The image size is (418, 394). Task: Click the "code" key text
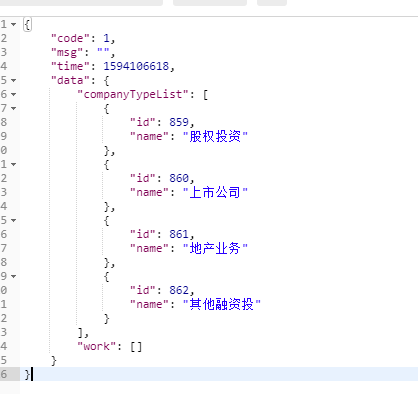(x=70, y=38)
